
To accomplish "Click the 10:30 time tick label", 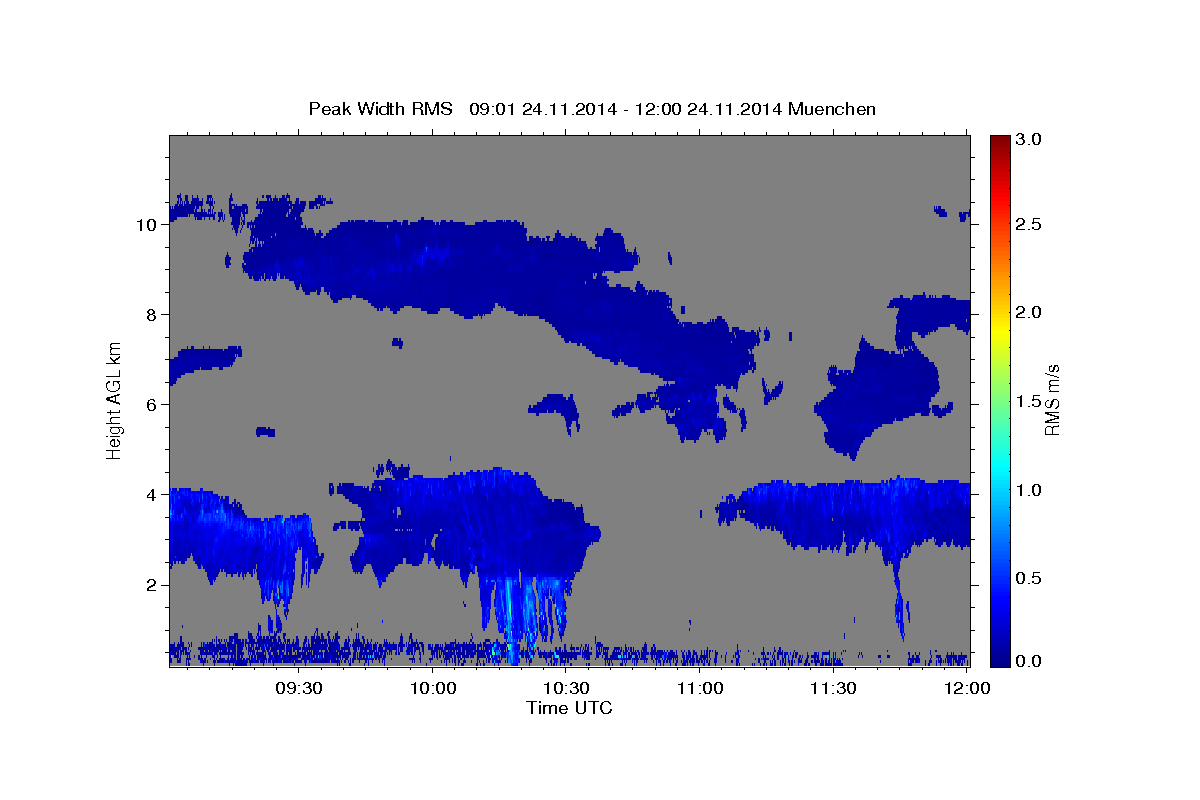I will pos(566,688).
